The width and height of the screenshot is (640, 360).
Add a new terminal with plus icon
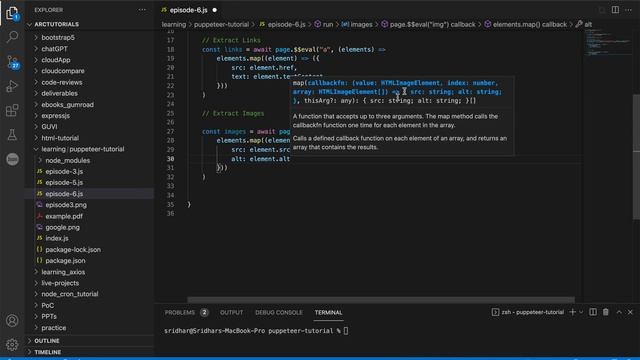pyautogui.click(x=572, y=312)
